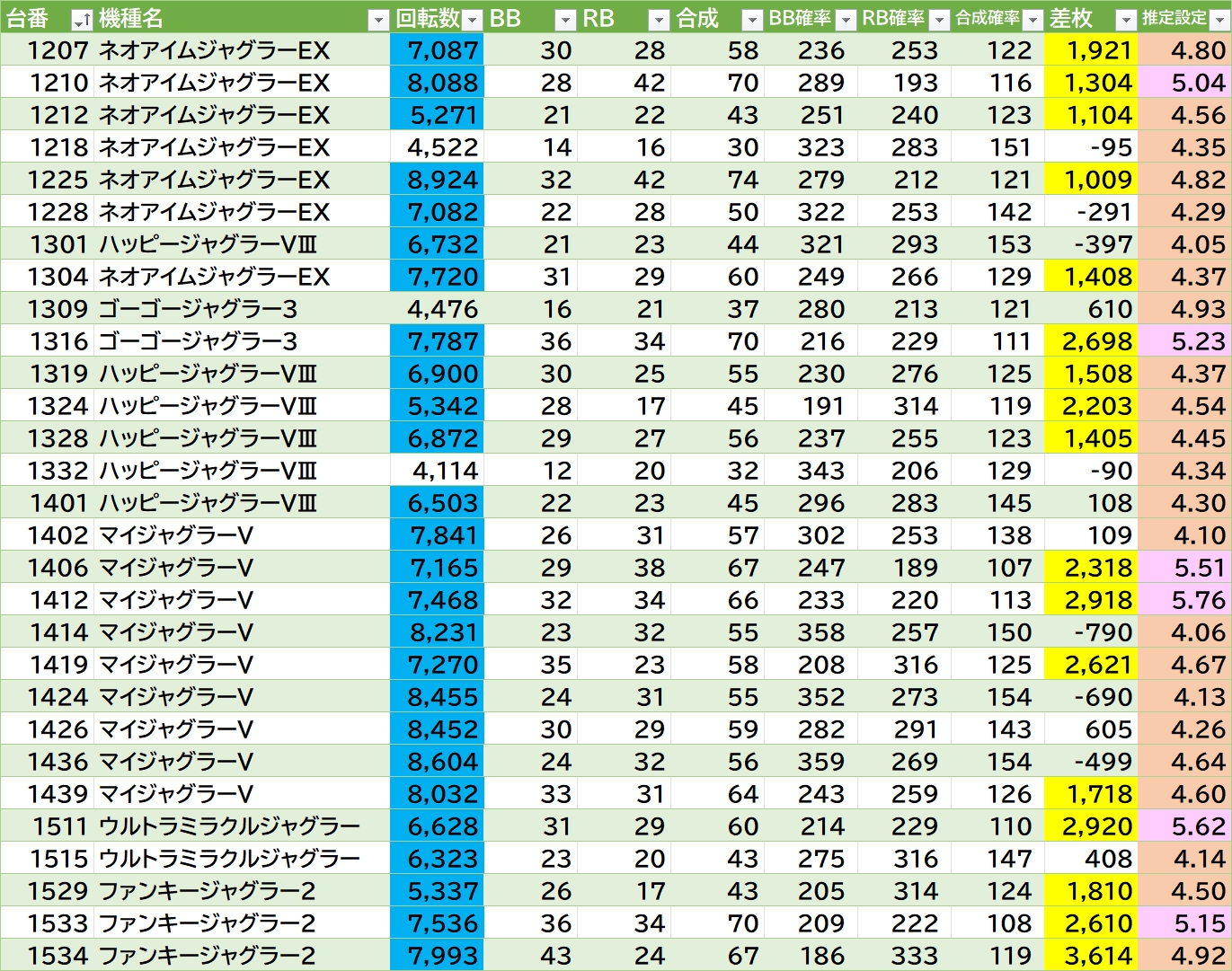
Task: Click the 差枚 value 3,614
Action: pyautogui.click(x=1091, y=956)
